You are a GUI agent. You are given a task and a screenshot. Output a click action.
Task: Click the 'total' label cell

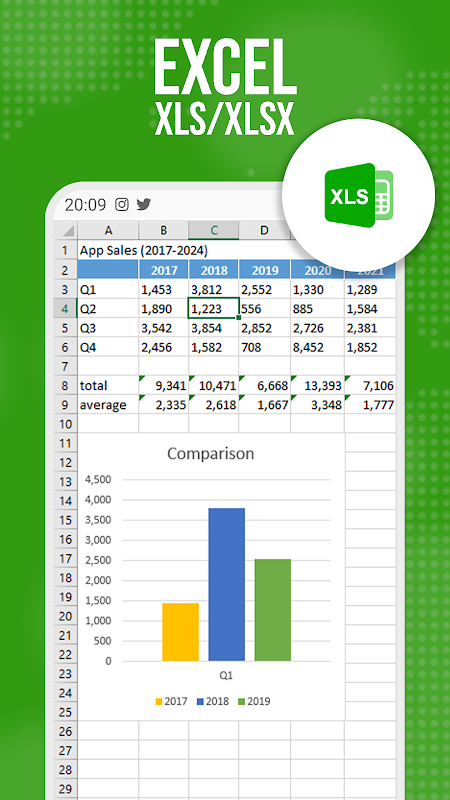(x=108, y=385)
